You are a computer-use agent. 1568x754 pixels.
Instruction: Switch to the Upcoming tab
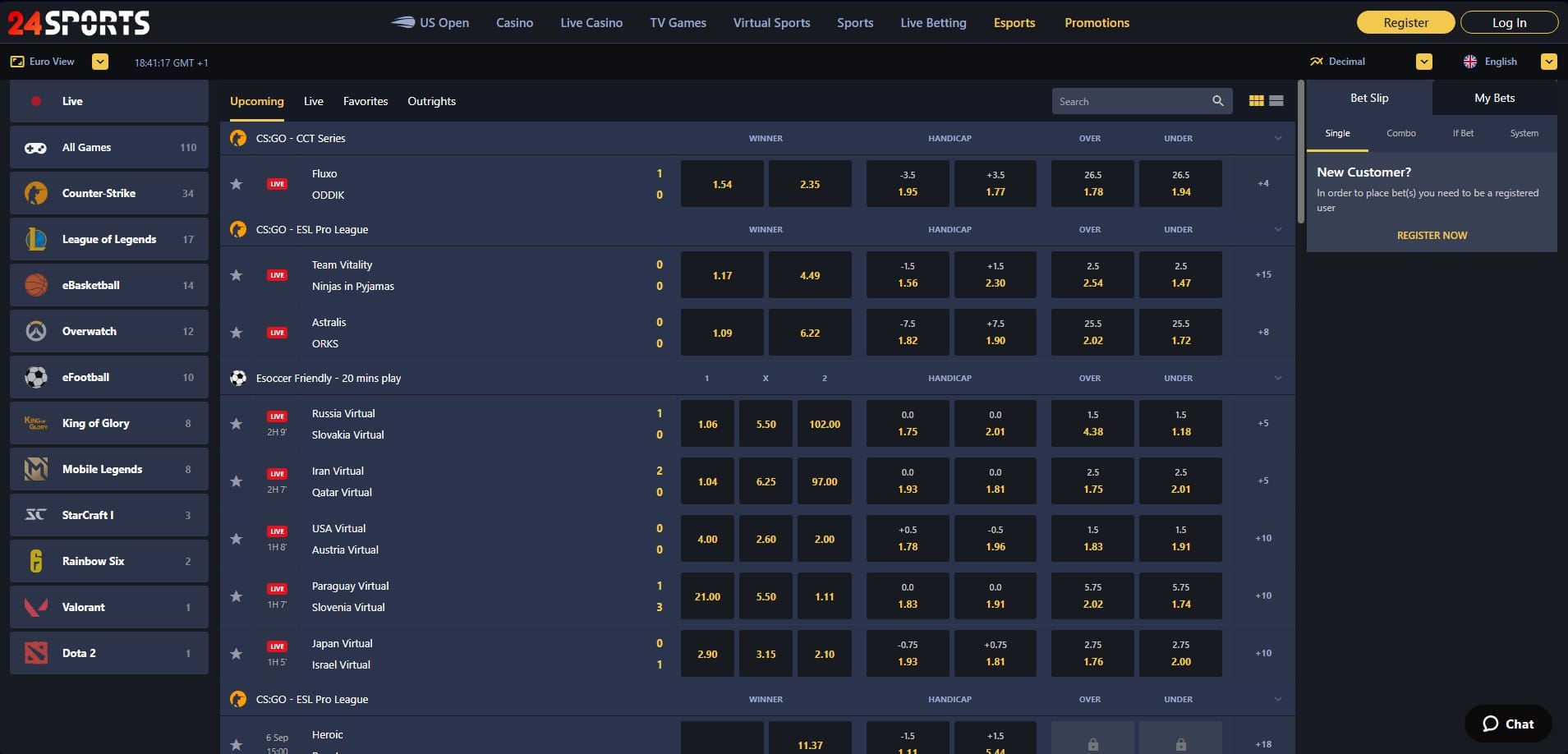257,101
